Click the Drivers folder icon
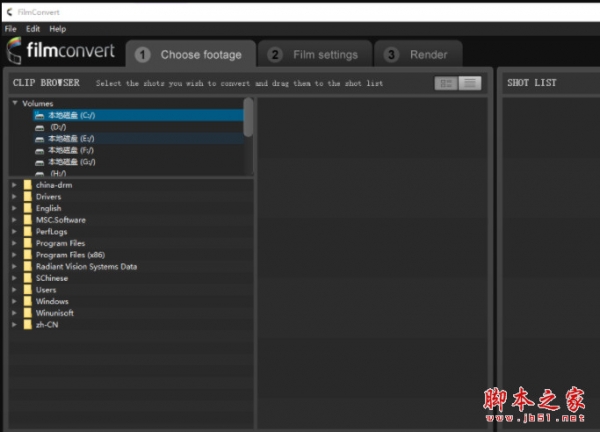Viewport: 600px width, 432px height. 28,196
